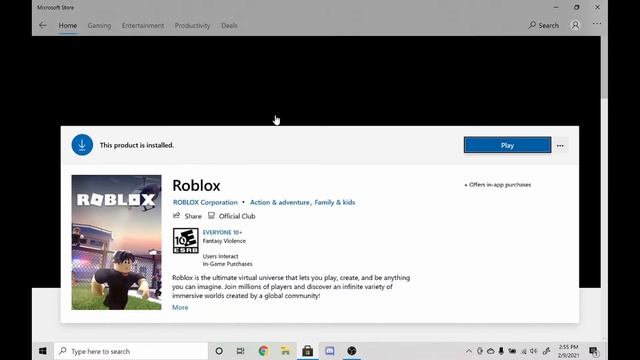Open the taskbar clock and date
This screenshot has height=360, width=640.
point(568,351)
